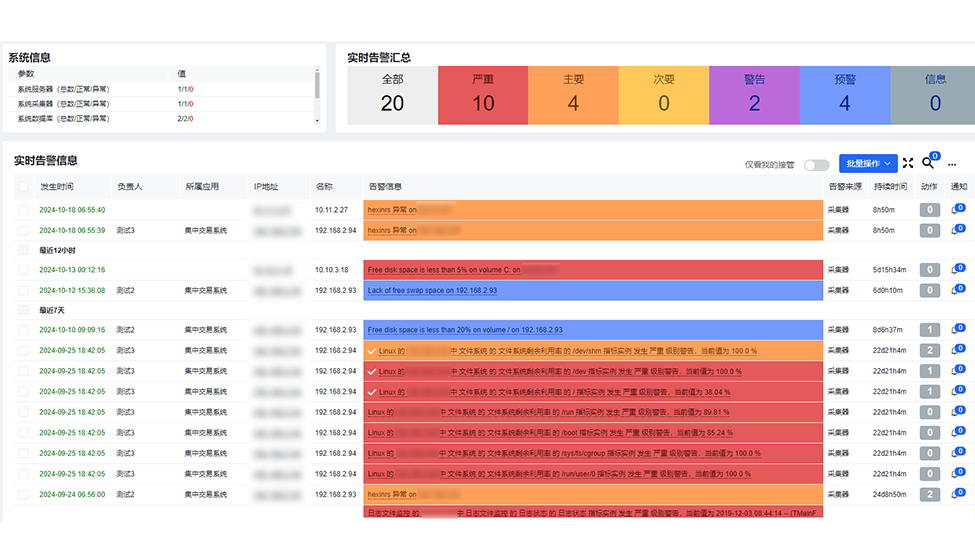Open the 批量操作 dropdown
Viewport: 975px width, 556px height.
point(868,164)
